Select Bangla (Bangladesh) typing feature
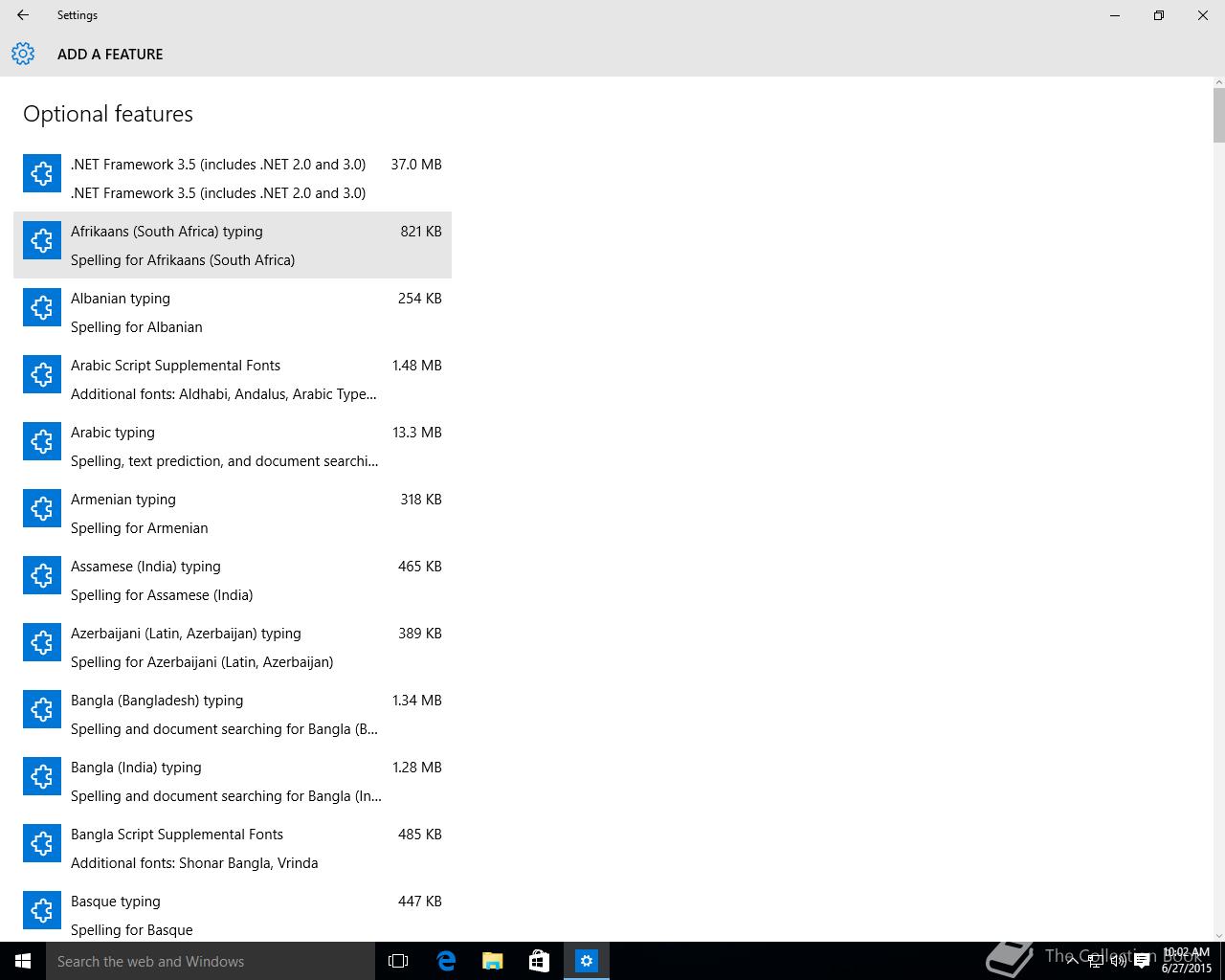 click(x=233, y=714)
